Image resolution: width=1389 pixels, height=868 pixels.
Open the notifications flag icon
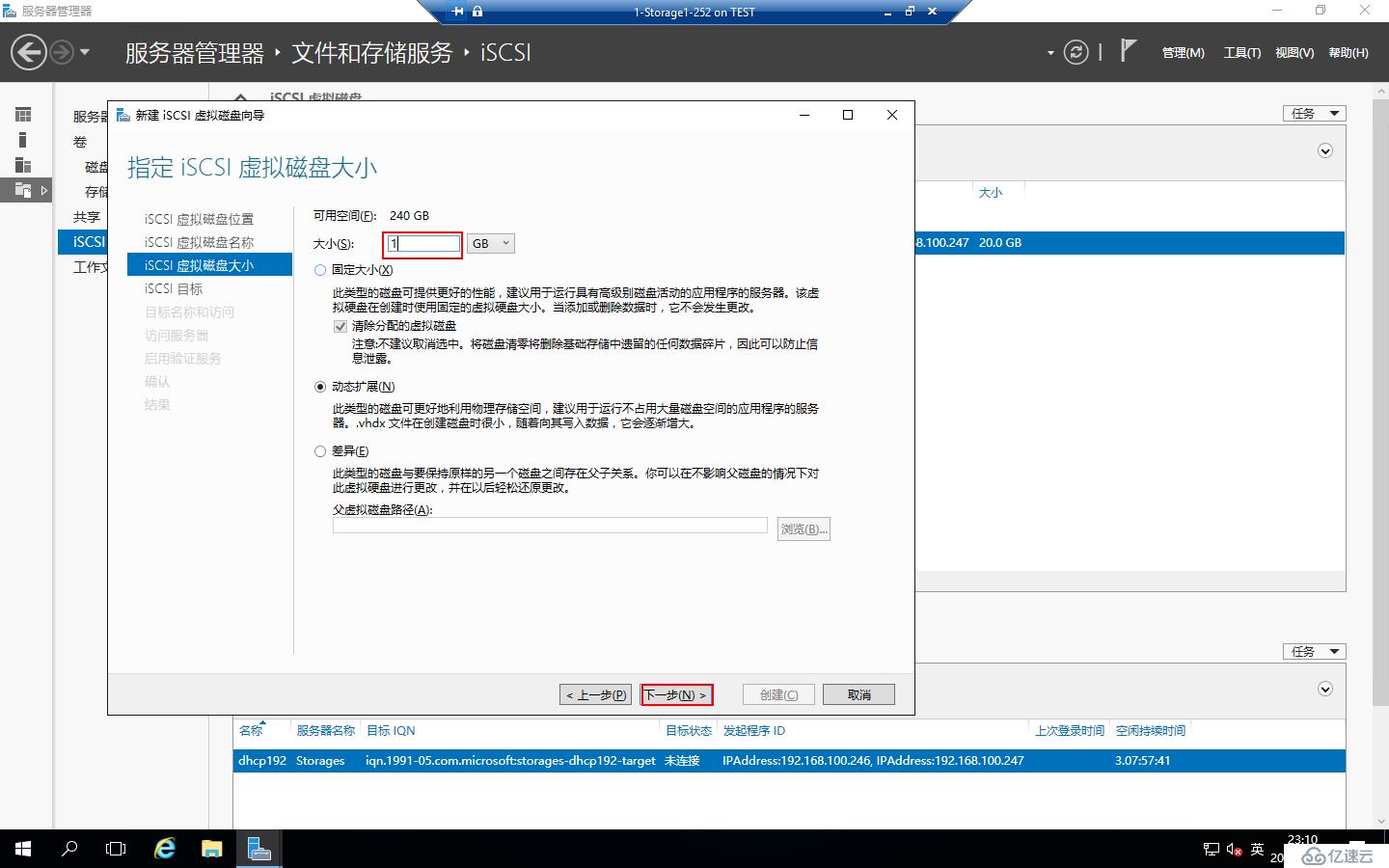click(1128, 51)
